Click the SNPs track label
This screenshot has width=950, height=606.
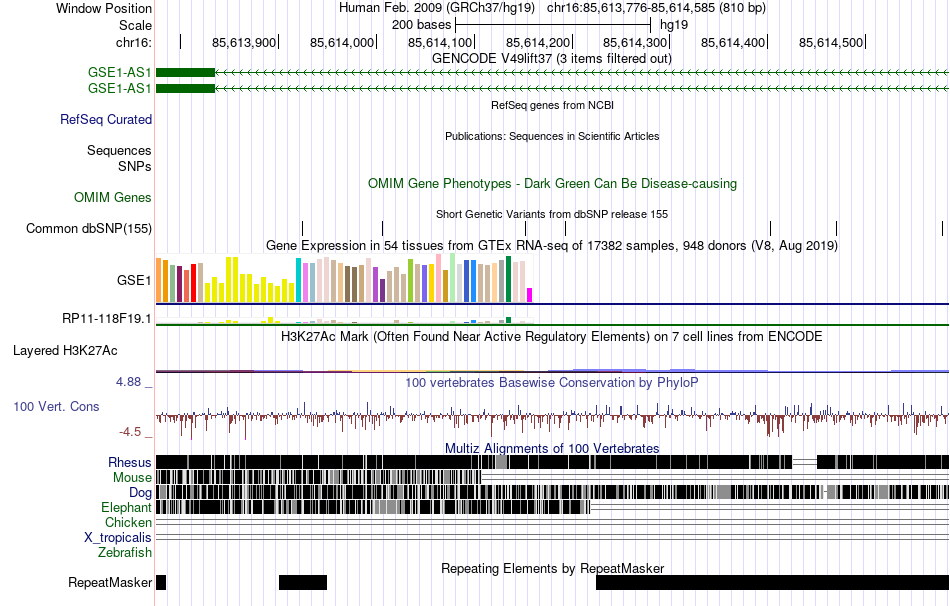pyautogui.click(x=135, y=166)
